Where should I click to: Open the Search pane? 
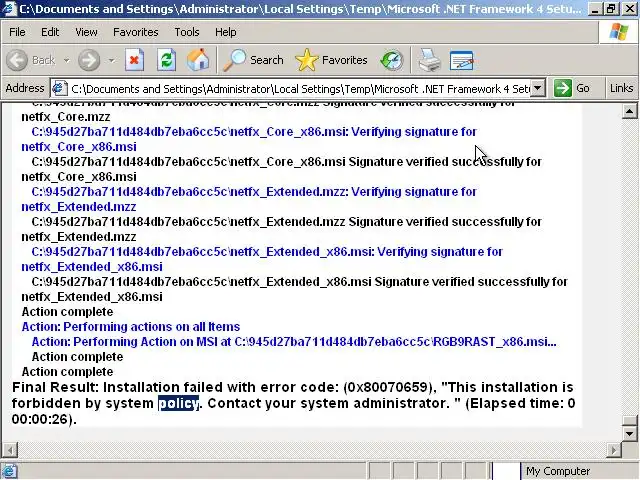[253, 60]
